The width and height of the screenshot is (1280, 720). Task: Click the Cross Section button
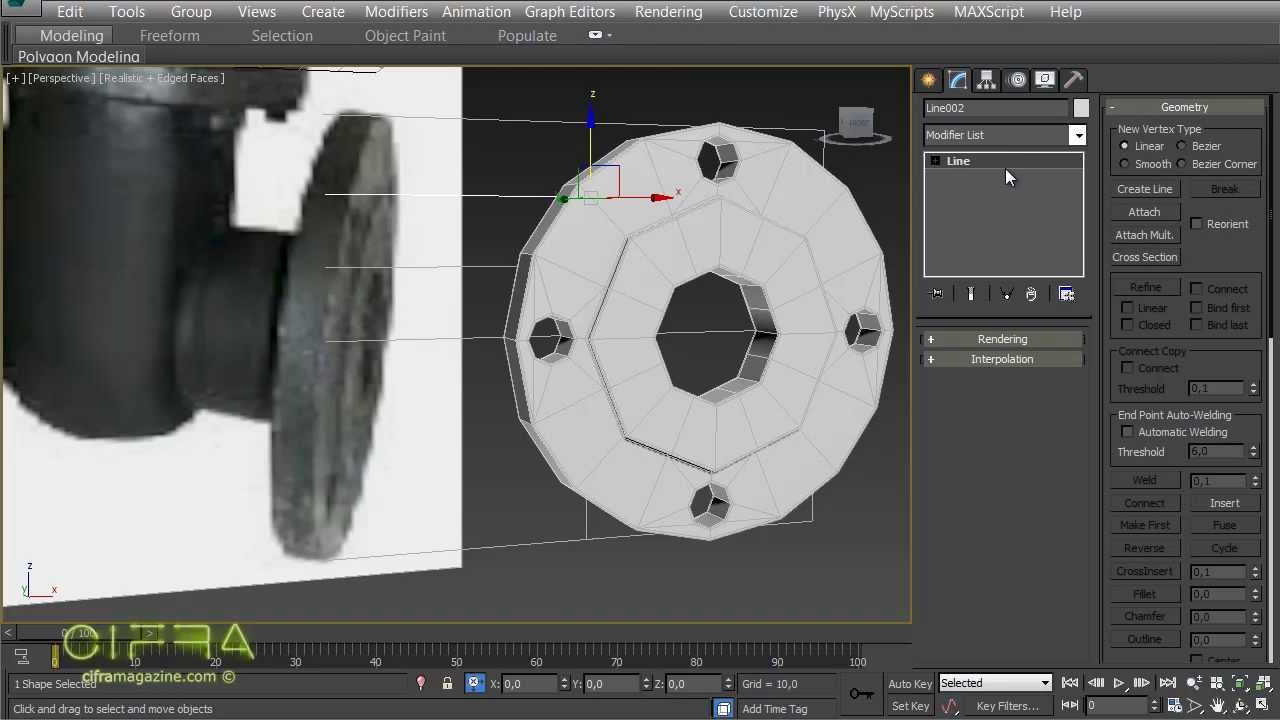1145,257
